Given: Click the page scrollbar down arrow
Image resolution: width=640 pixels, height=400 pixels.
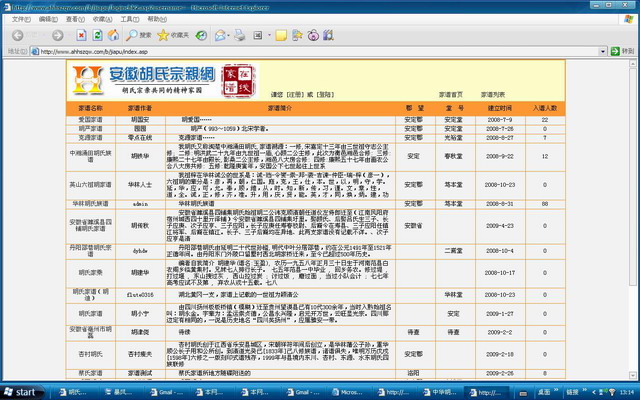Looking at the screenshot, I should tap(633, 375).
